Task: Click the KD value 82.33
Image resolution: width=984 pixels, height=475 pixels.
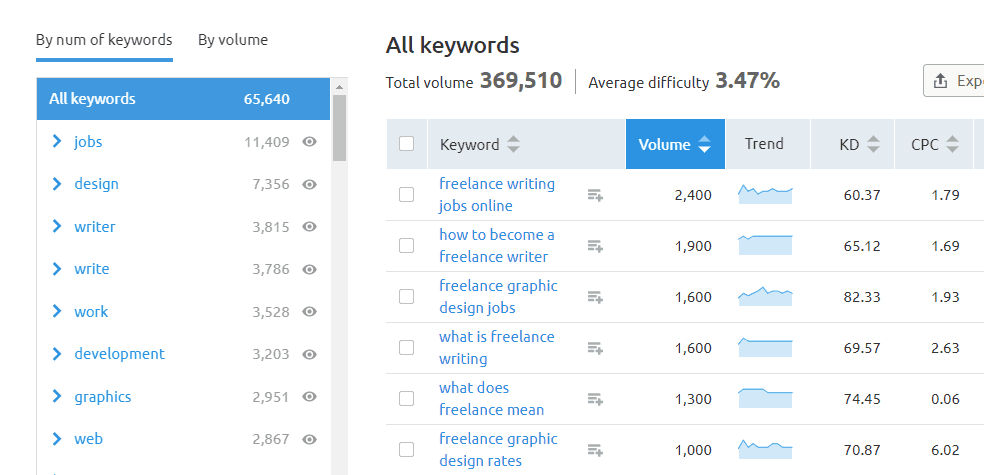Action: 862,297
